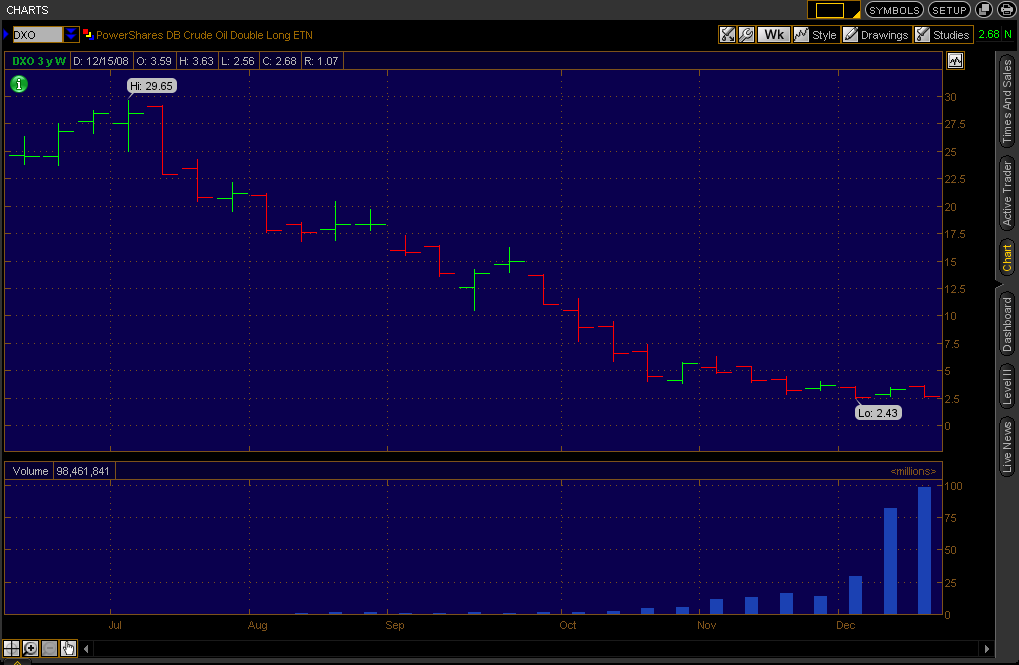
Task: Click the tallest volume bar in December
Action: click(x=924, y=551)
